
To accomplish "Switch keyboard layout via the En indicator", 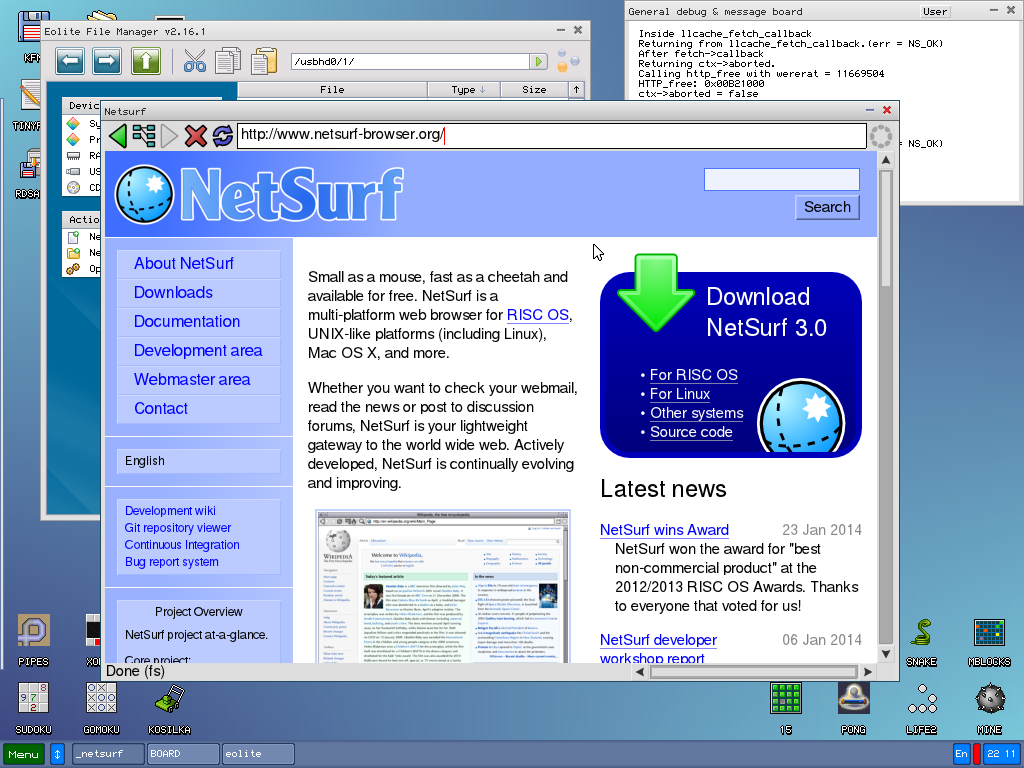I will tap(961, 754).
